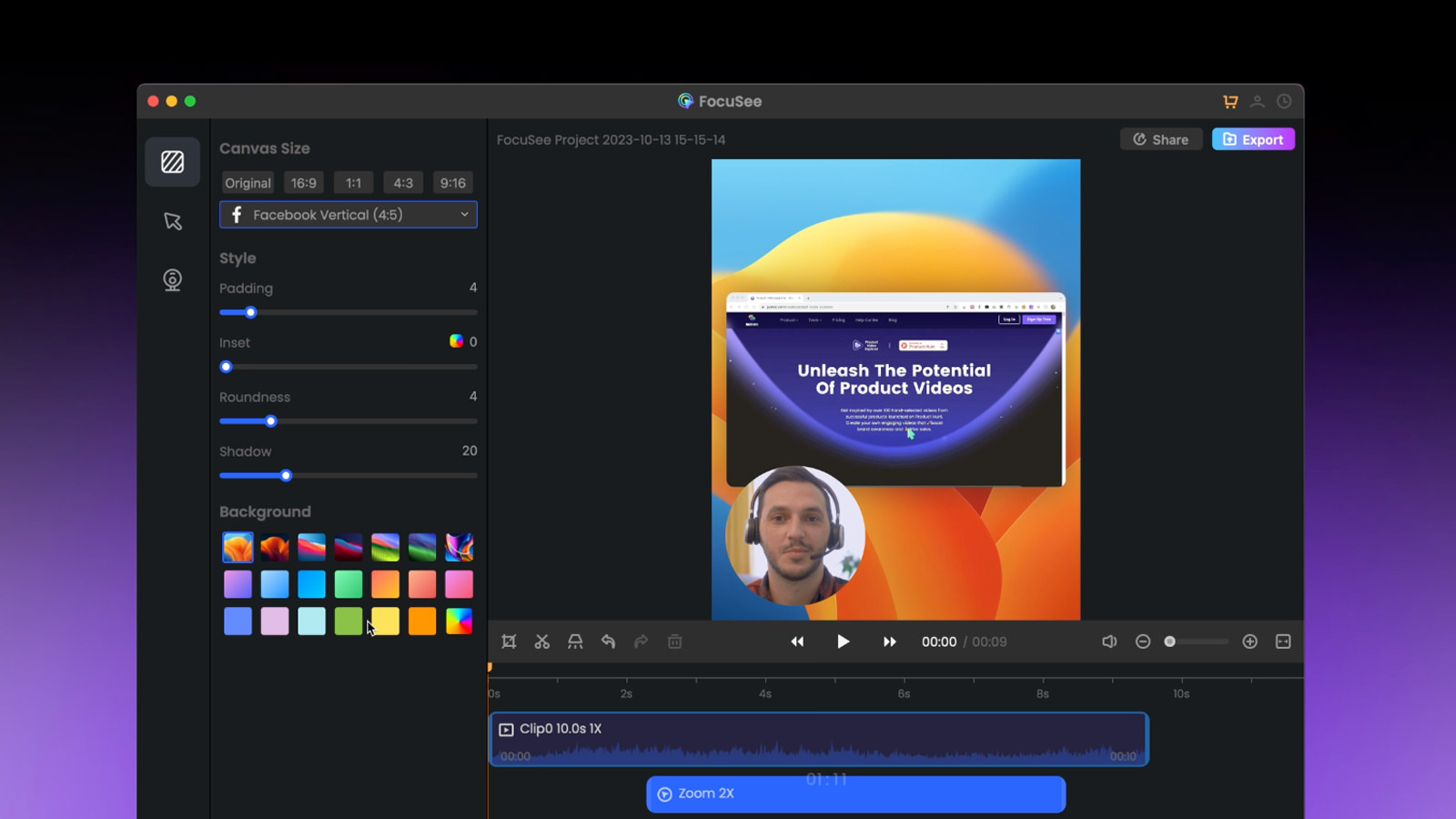Select the crop tool in the timeline toolbar
This screenshot has height=819, width=1456.
tap(509, 642)
